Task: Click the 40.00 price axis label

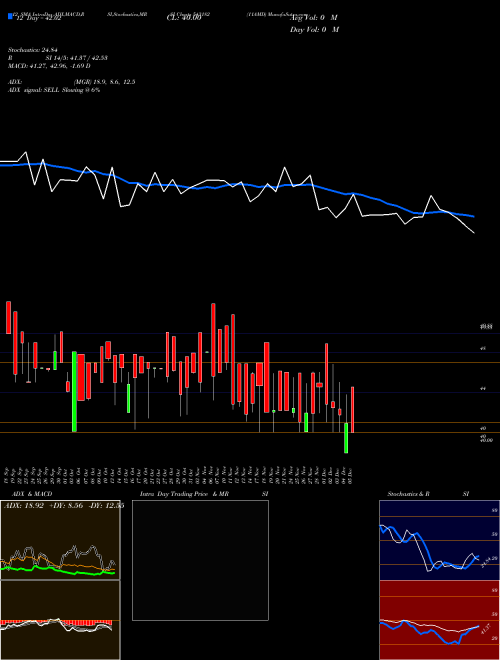Action: coord(486,440)
